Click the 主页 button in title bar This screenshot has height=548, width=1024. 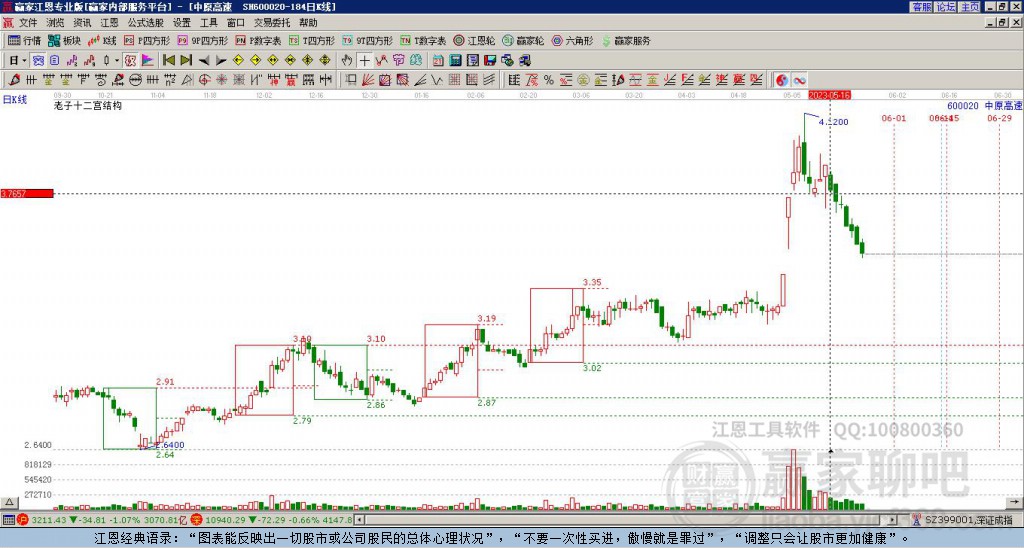[969, 7]
